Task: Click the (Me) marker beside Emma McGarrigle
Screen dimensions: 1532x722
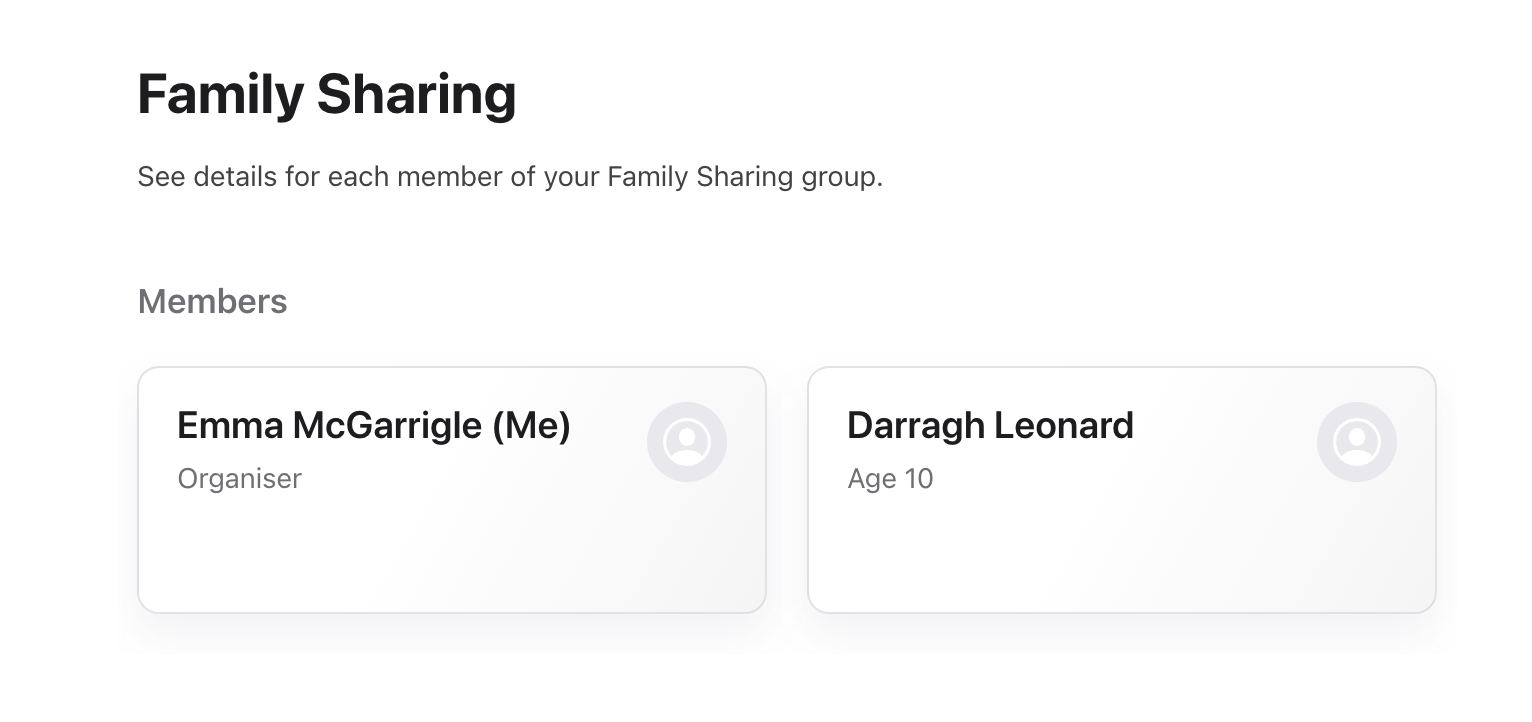Action: pyautogui.click(x=531, y=426)
